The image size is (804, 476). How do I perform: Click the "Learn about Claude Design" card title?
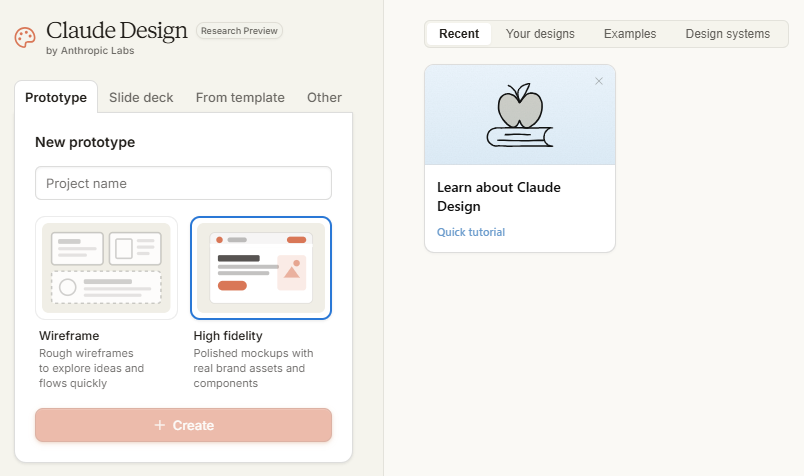click(x=498, y=196)
